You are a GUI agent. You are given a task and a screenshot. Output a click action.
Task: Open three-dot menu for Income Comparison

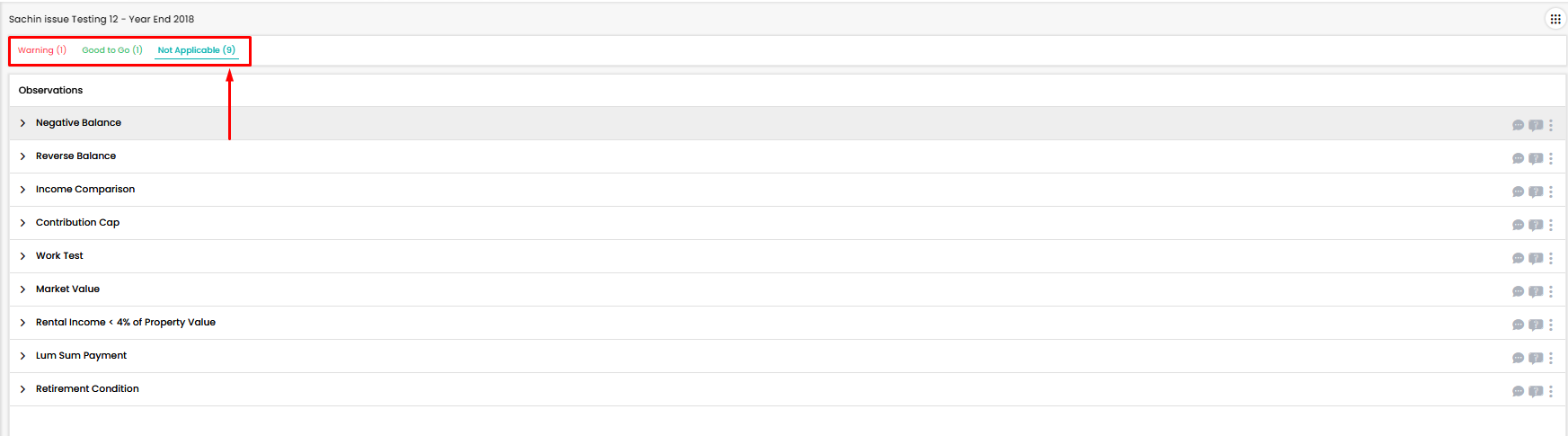(1551, 192)
